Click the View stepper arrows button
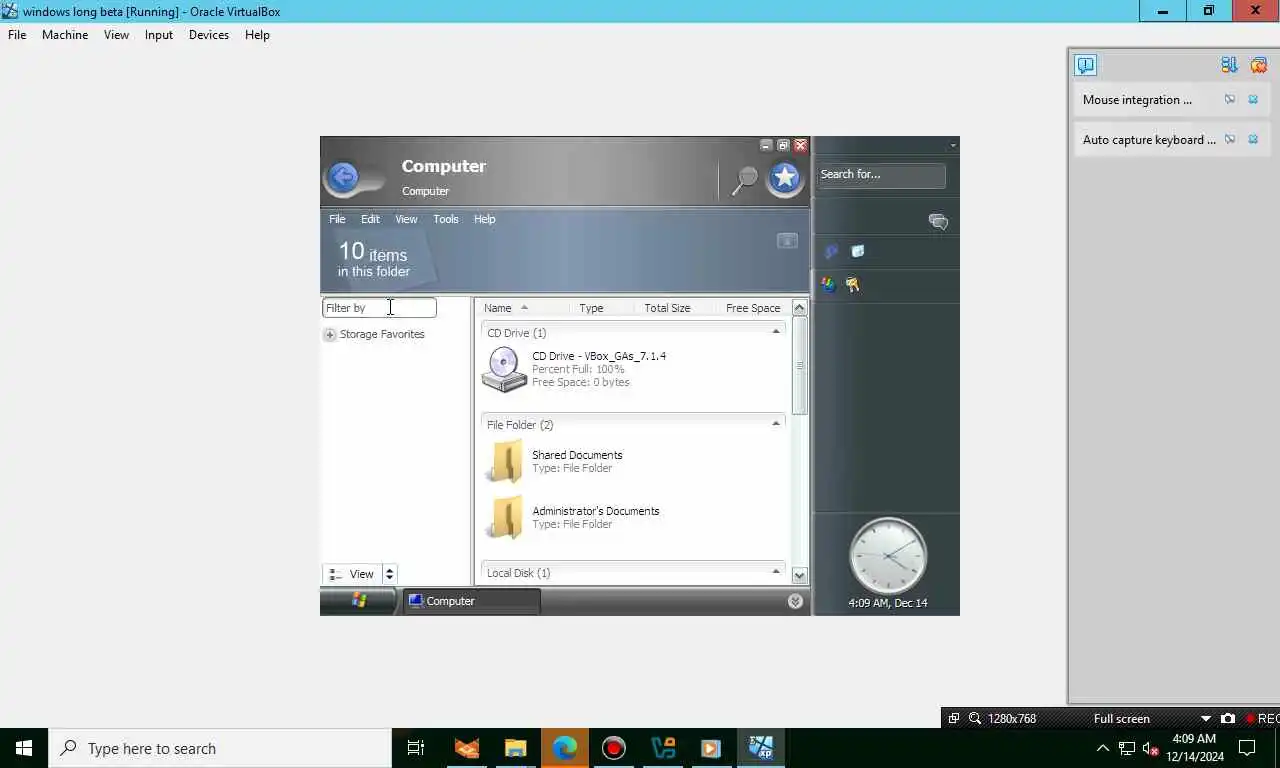 (x=390, y=574)
